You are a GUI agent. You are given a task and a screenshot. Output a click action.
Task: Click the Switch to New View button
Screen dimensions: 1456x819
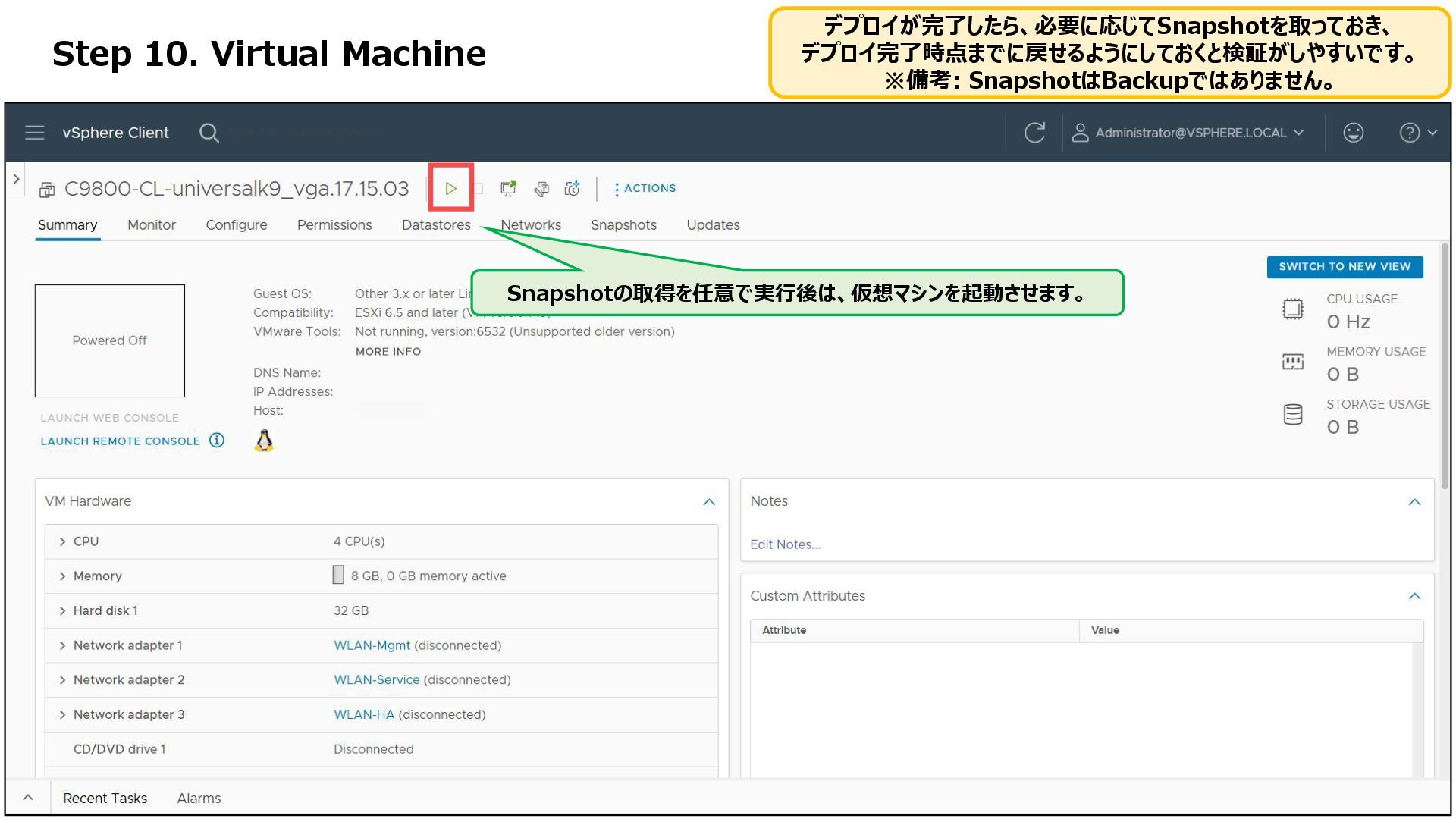1344,267
